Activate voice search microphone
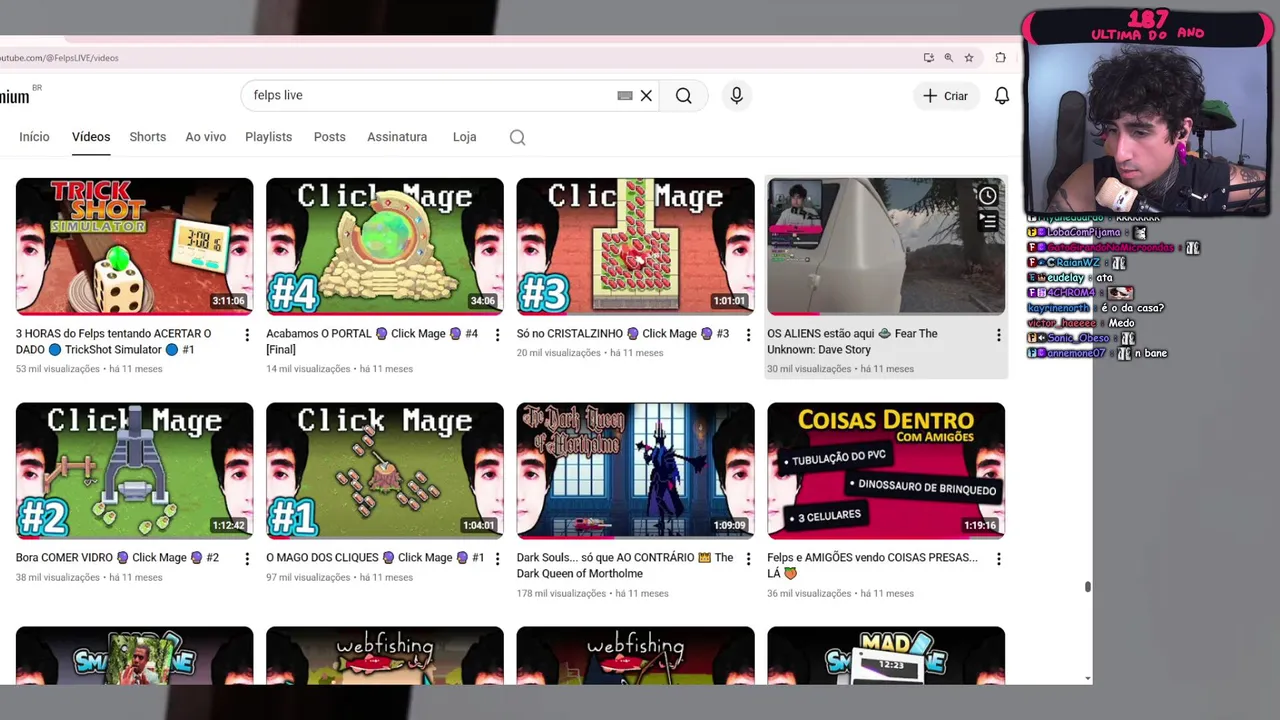1280x720 pixels. pos(737,96)
